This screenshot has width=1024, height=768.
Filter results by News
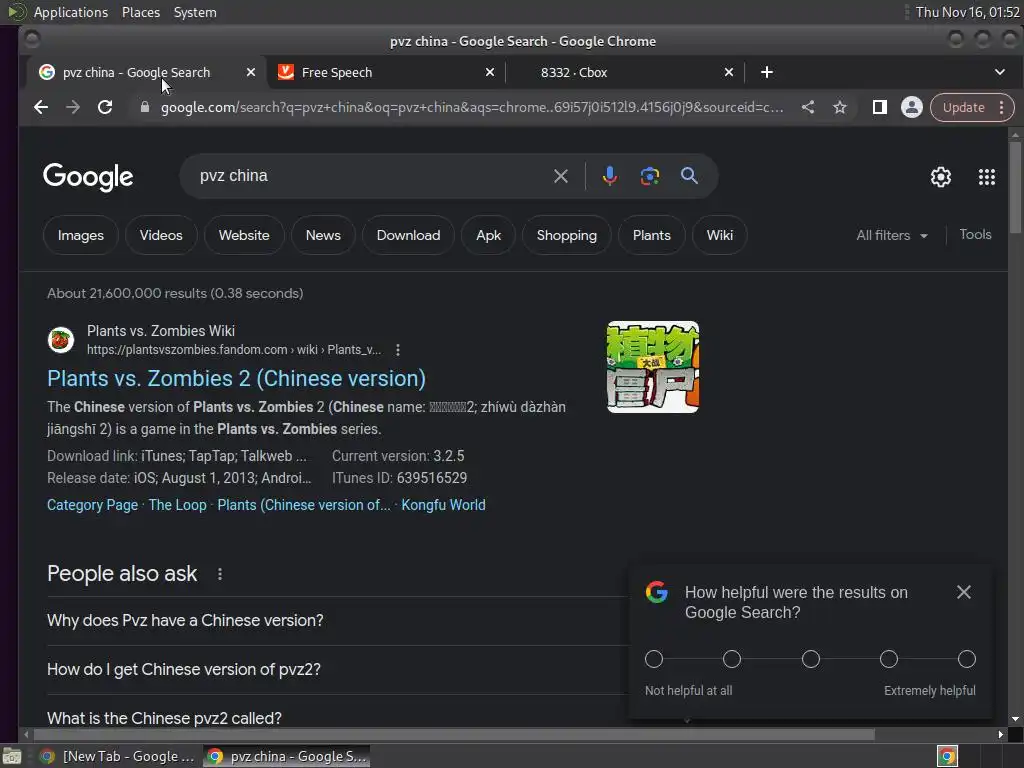[x=323, y=235]
